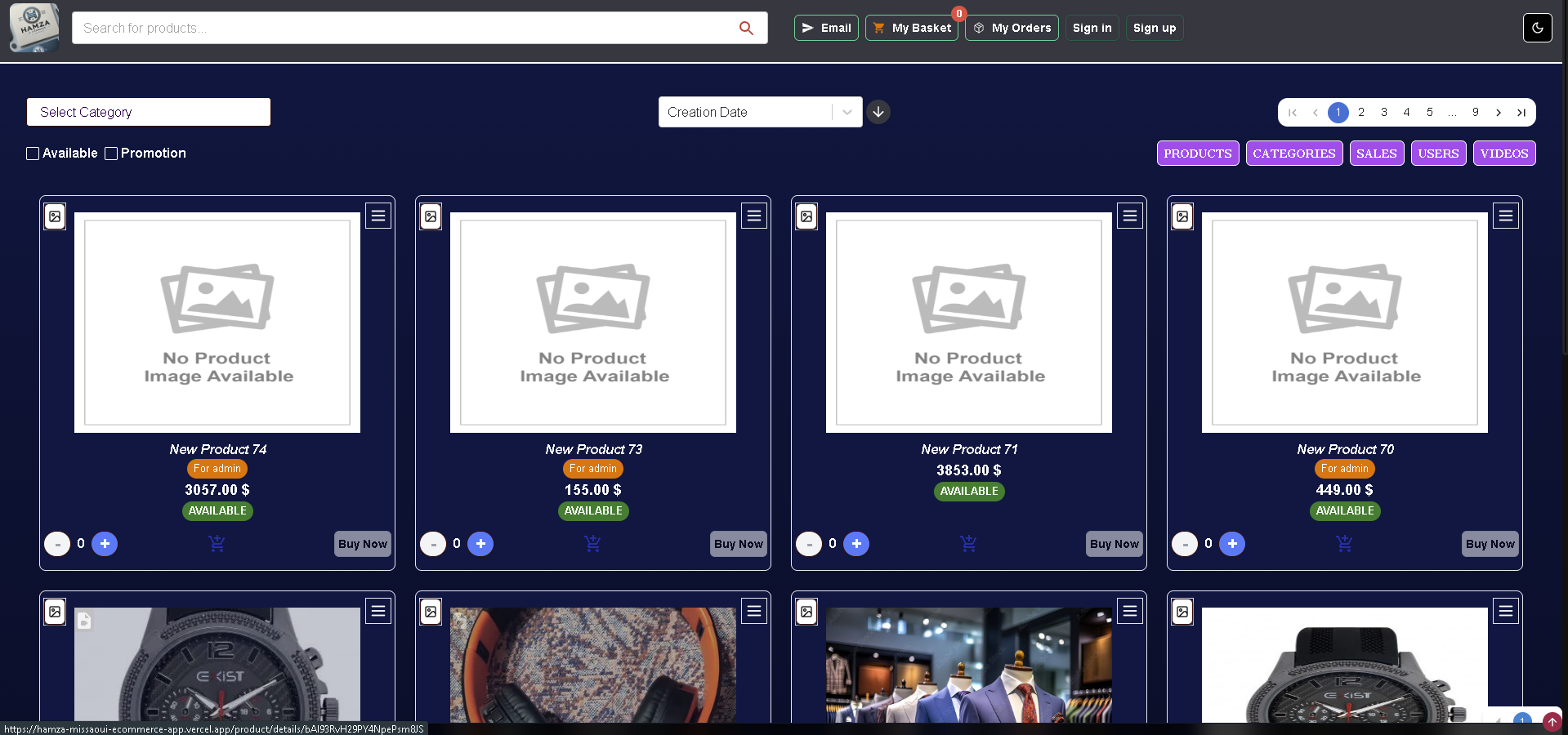Add New Product 73 to cart icon
This screenshot has width=1568, height=735.
pyautogui.click(x=592, y=543)
